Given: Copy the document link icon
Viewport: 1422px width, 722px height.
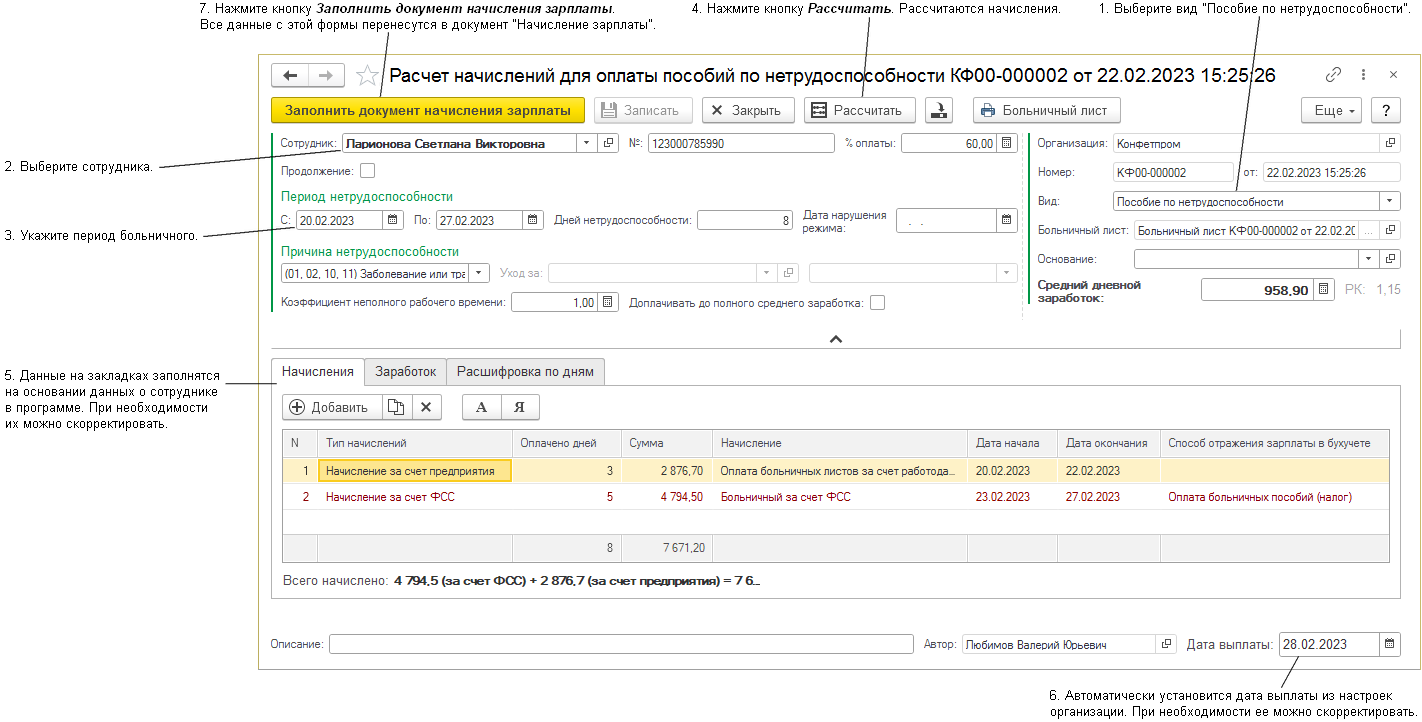Looking at the screenshot, I should point(1333,75).
